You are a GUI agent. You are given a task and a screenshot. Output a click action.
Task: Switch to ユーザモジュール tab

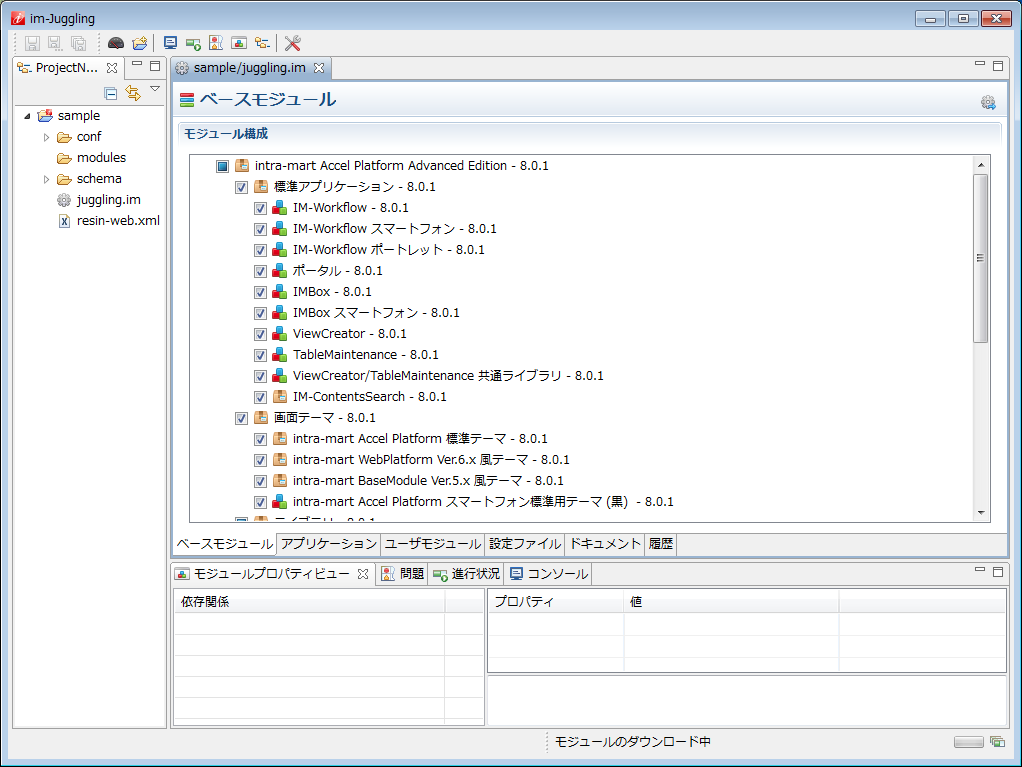[x=433, y=544]
